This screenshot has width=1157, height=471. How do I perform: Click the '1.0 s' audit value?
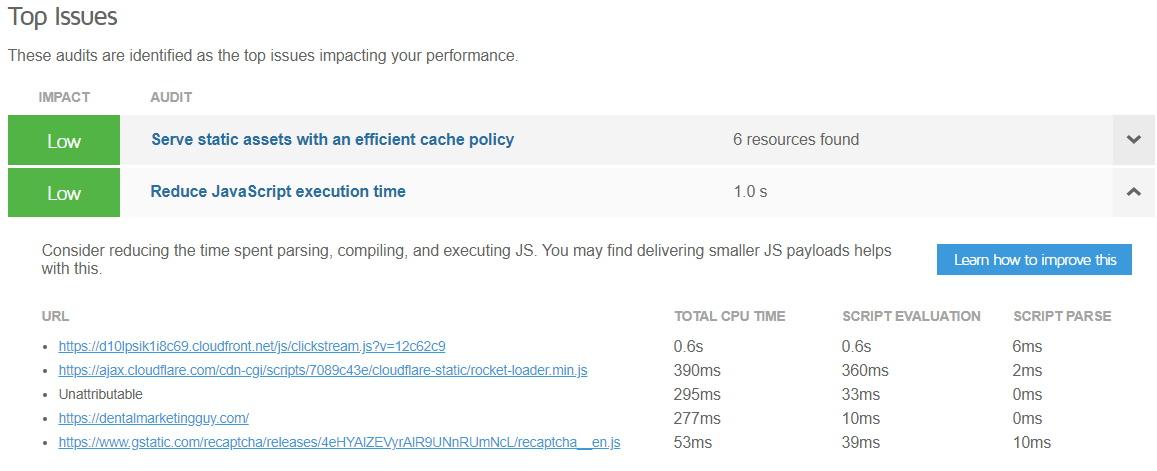pyautogui.click(x=750, y=192)
